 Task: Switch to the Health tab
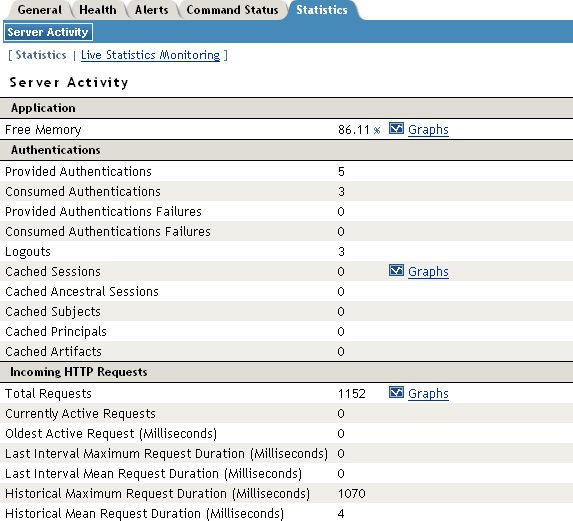[98, 10]
